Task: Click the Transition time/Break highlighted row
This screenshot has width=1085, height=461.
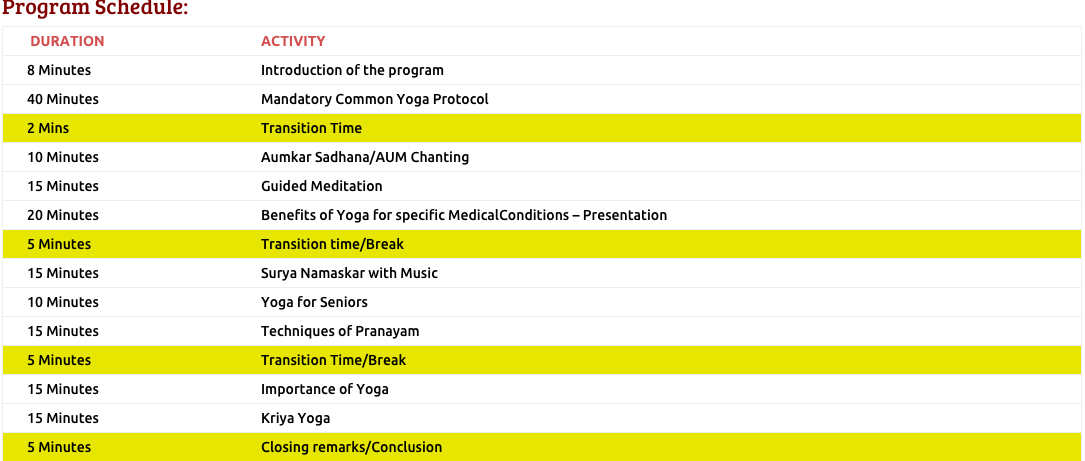Action: (x=542, y=244)
